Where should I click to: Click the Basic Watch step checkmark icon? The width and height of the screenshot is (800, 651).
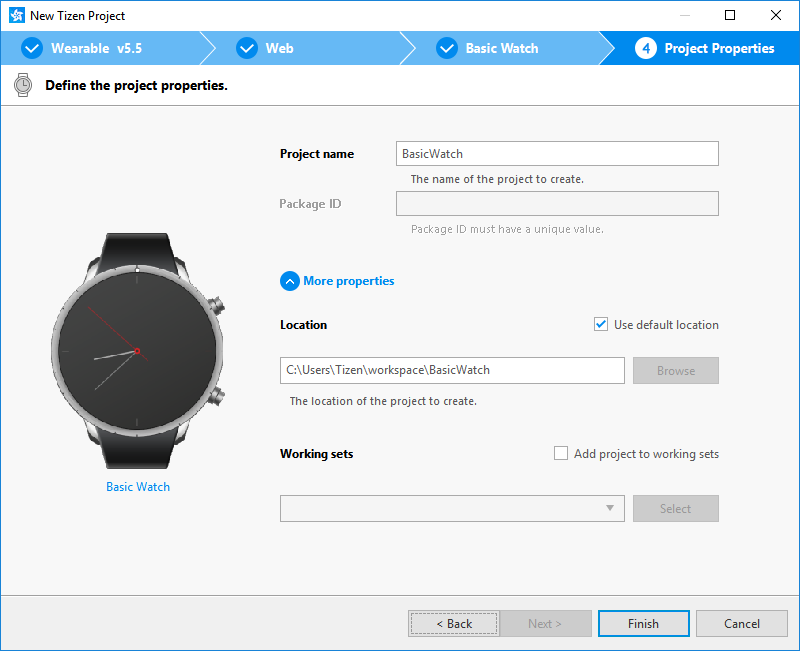click(446, 48)
